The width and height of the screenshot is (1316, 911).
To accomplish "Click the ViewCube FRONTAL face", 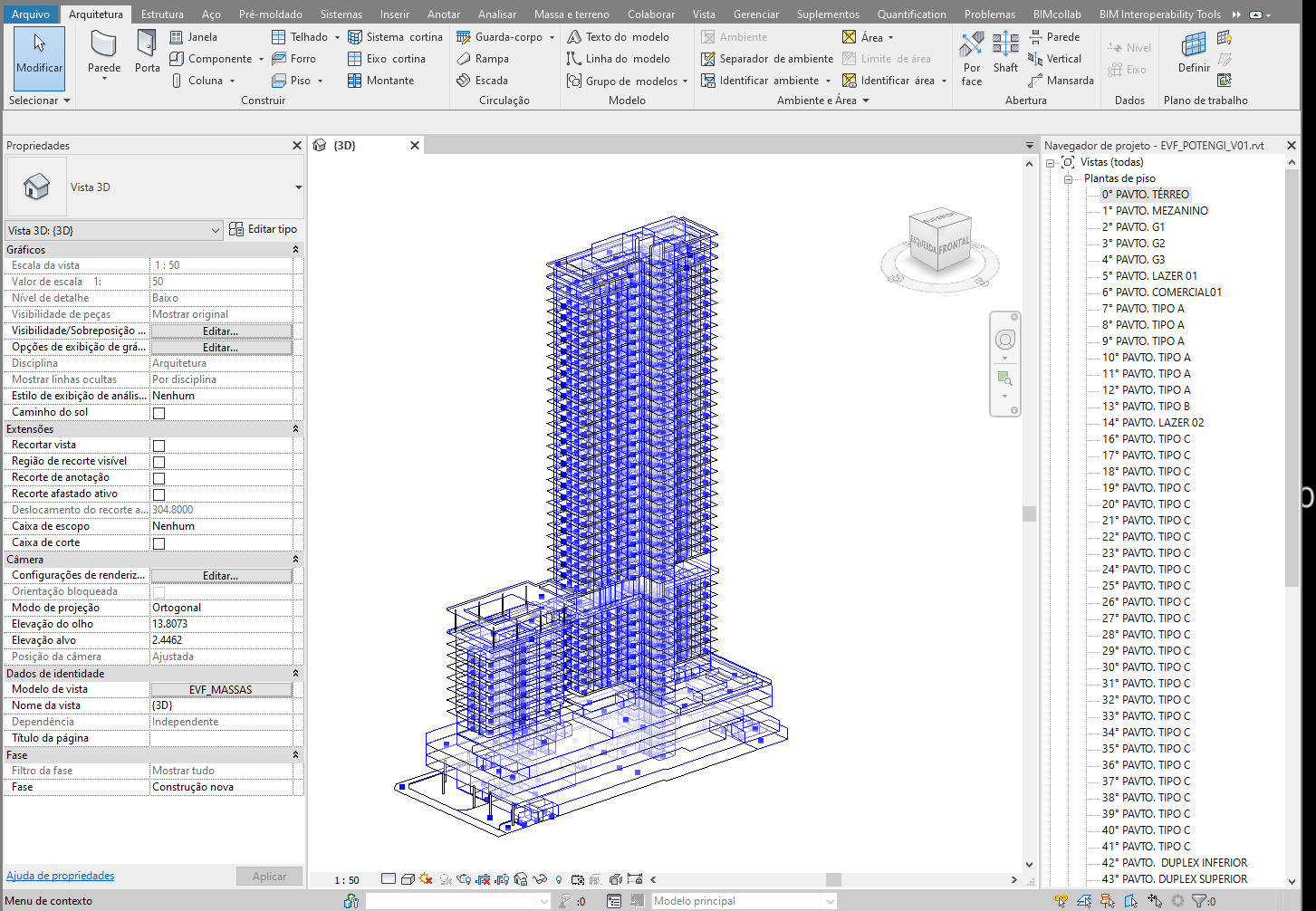I will point(954,245).
